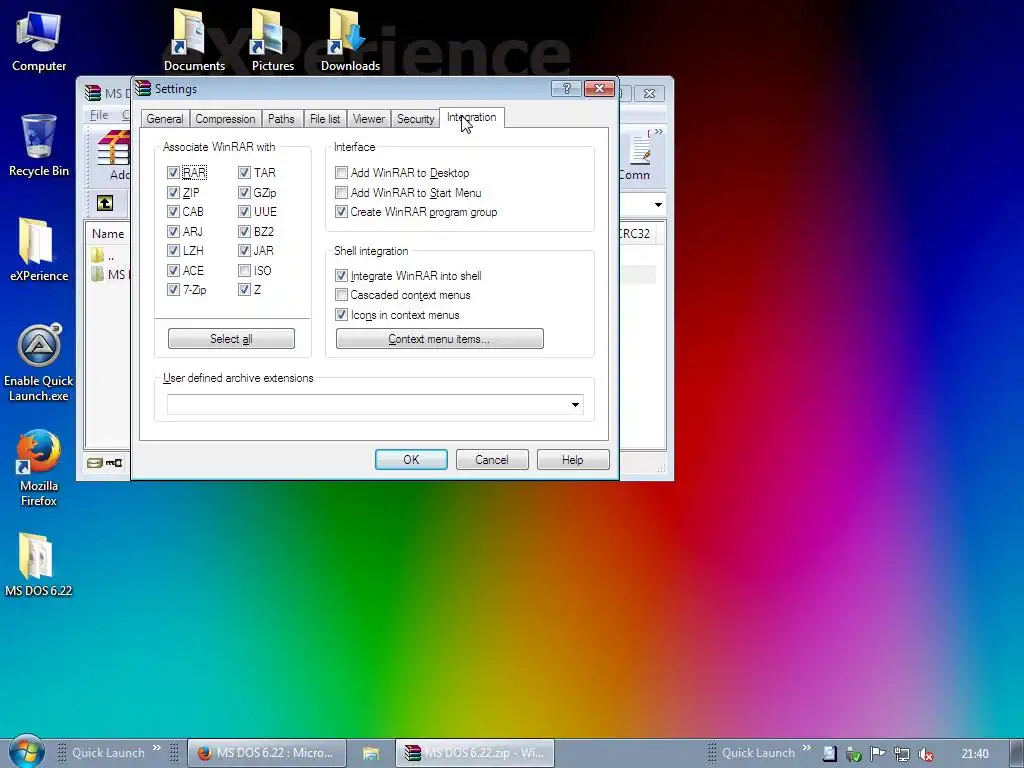This screenshot has height=768, width=1024.
Task: Open the Security tab
Action: coord(415,119)
